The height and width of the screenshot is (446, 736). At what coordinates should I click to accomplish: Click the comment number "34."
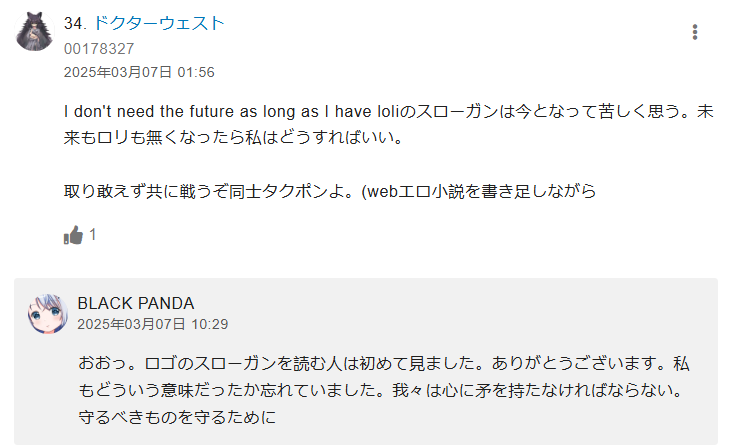point(75,23)
